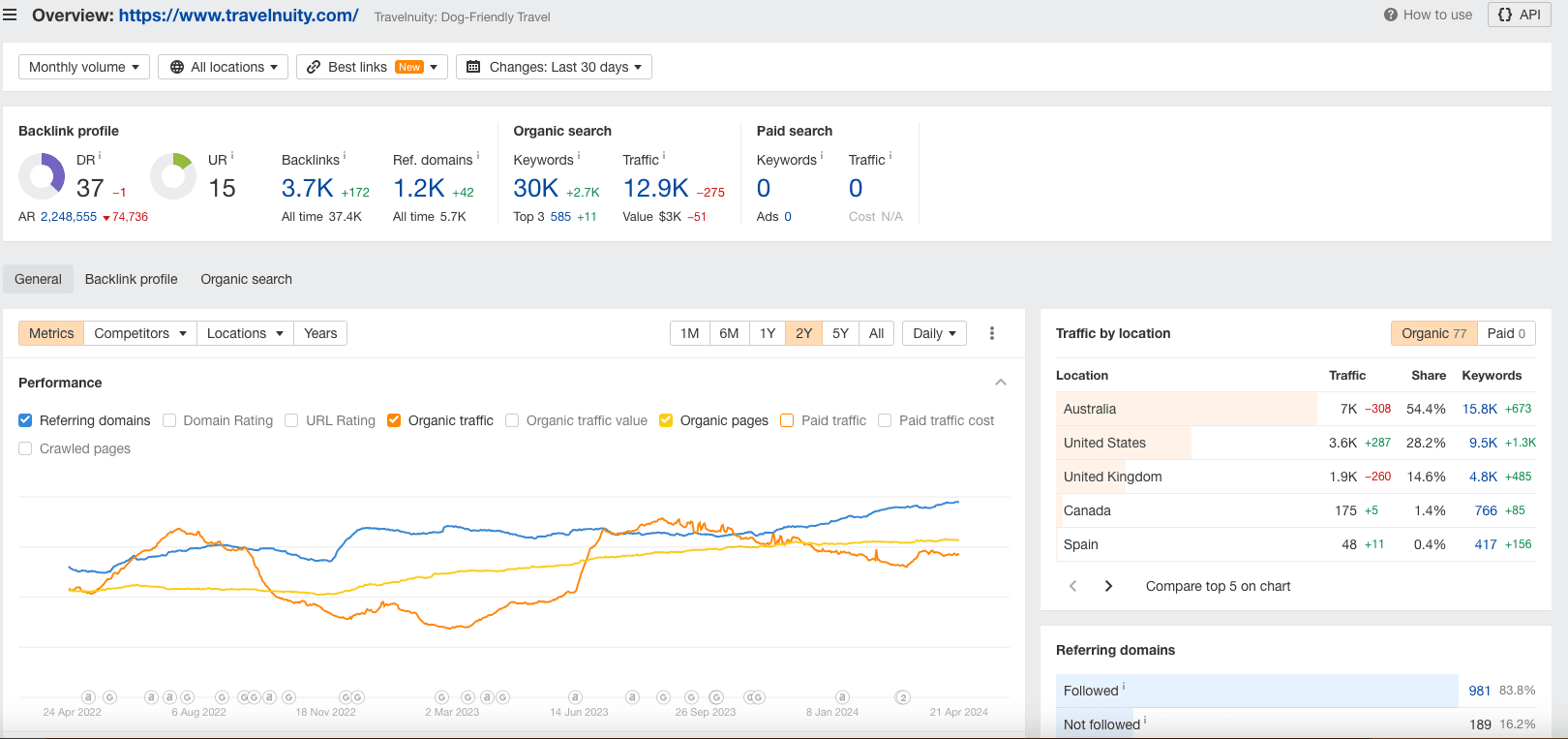Enable the Paid traffic checkbox
The height and width of the screenshot is (739, 1568).
(x=787, y=420)
